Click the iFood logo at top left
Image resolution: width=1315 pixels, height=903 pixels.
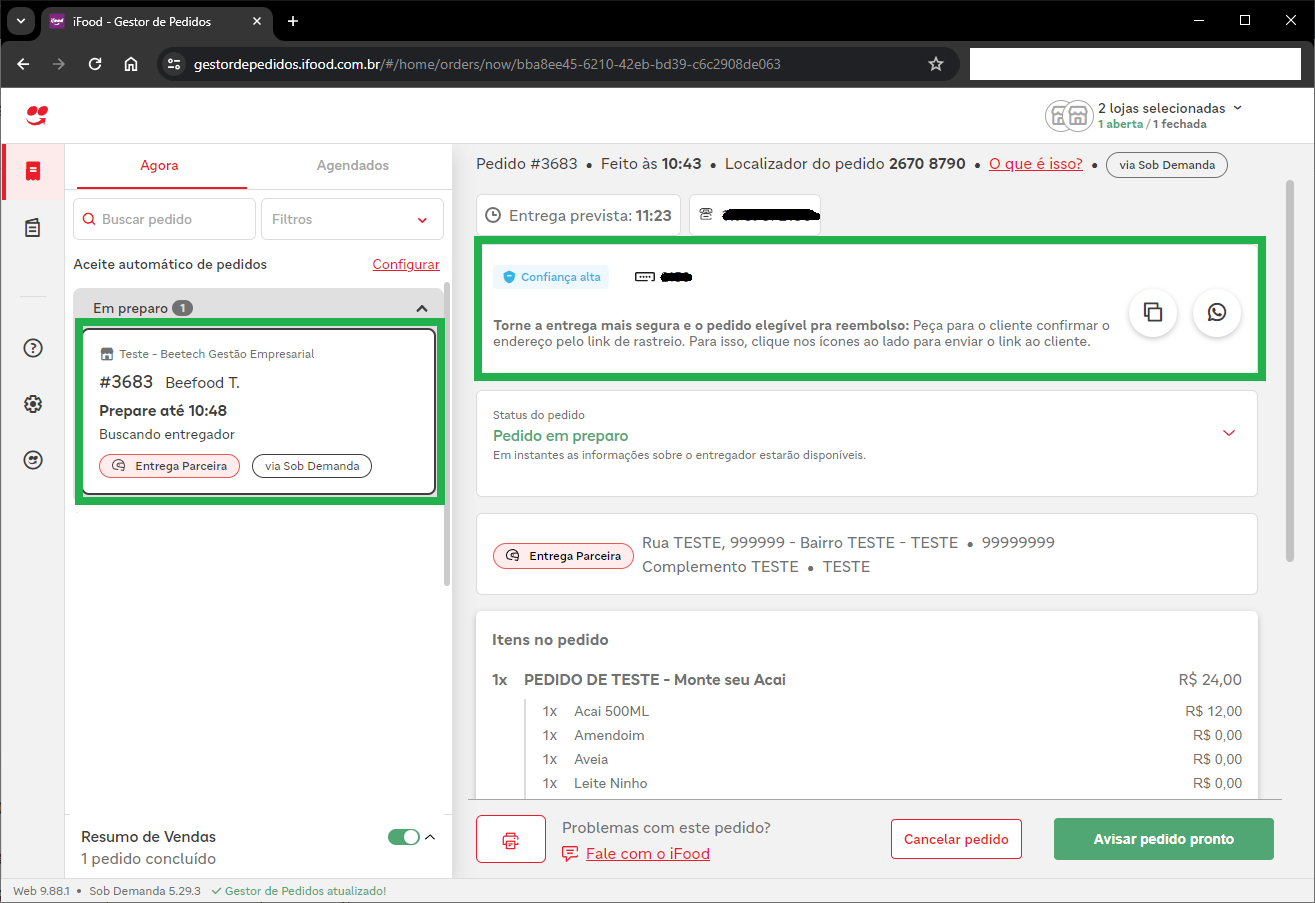[37, 115]
